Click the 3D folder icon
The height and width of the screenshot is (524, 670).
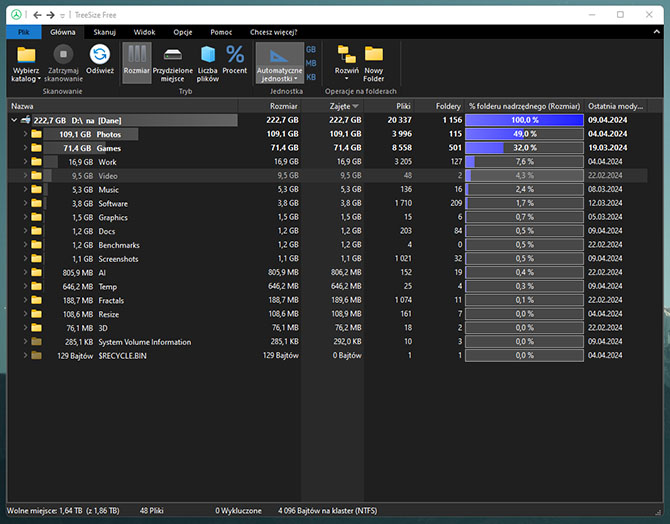point(37,328)
